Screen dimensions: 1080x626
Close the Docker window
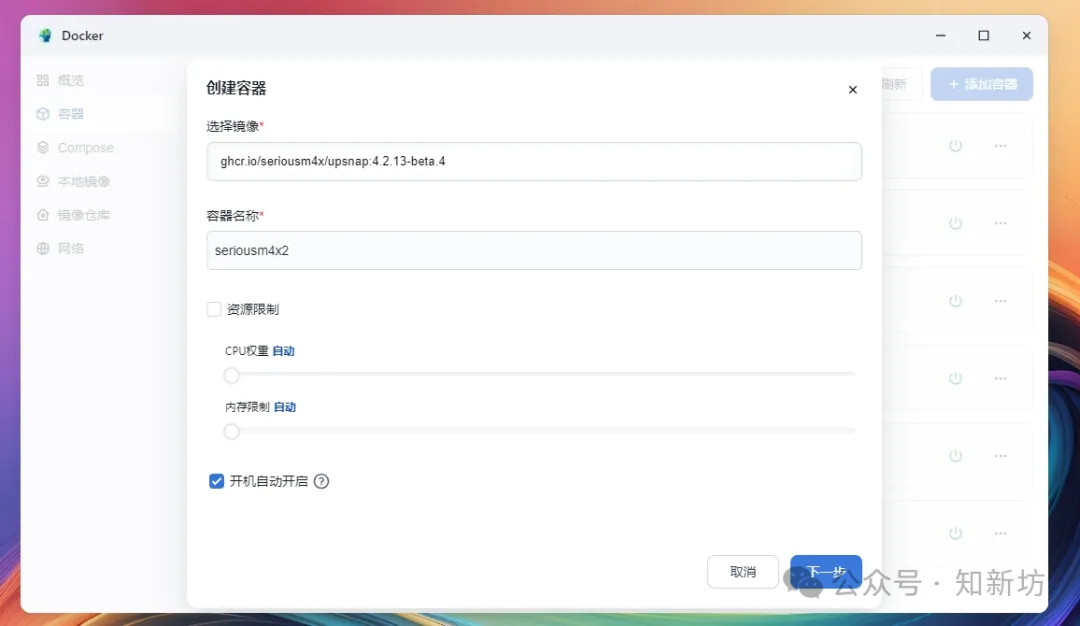tap(1026, 35)
